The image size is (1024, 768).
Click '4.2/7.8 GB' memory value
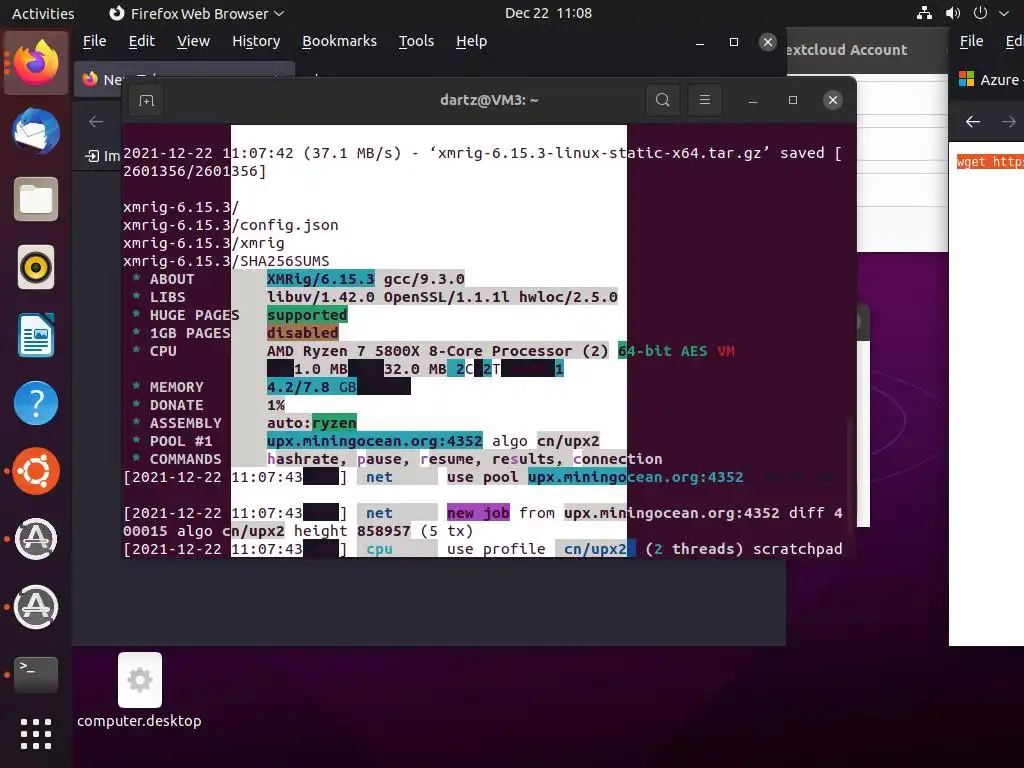click(312, 387)
